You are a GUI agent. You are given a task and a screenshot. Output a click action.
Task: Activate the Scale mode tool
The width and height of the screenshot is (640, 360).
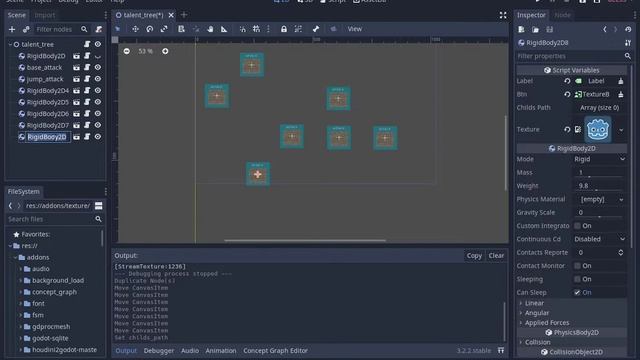[164, 29]
